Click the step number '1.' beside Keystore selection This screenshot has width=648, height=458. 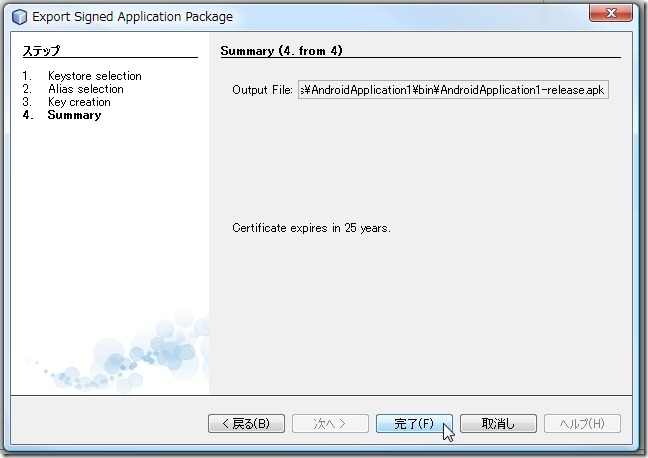tap(27, 76)
